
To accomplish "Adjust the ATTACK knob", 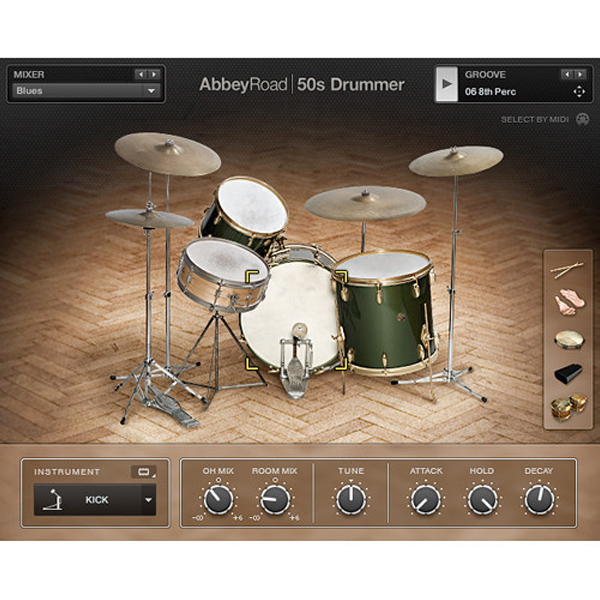I will coord(426,500).
